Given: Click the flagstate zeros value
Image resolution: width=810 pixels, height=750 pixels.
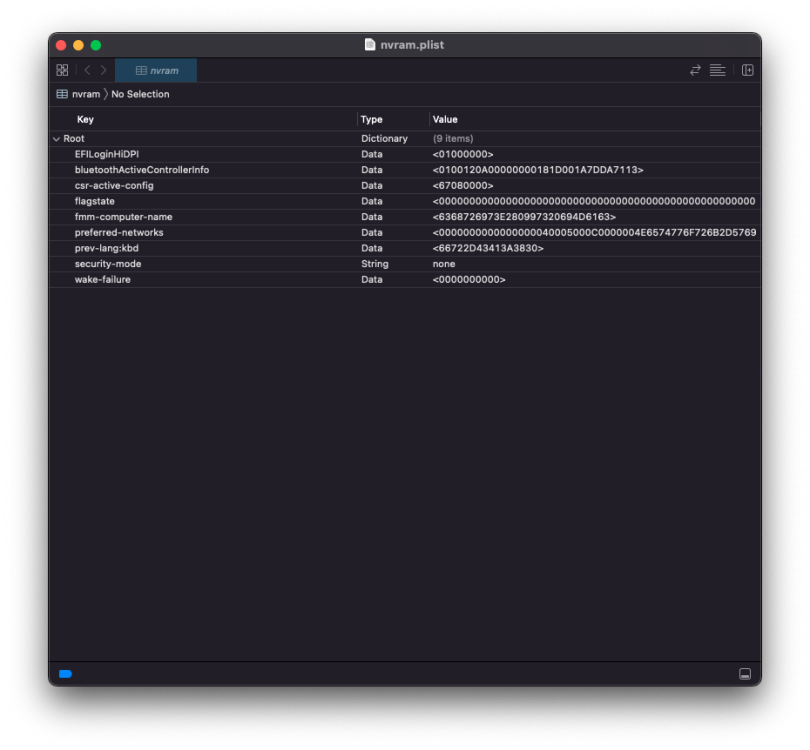Looking at the screenshot, I should (595, 201).
